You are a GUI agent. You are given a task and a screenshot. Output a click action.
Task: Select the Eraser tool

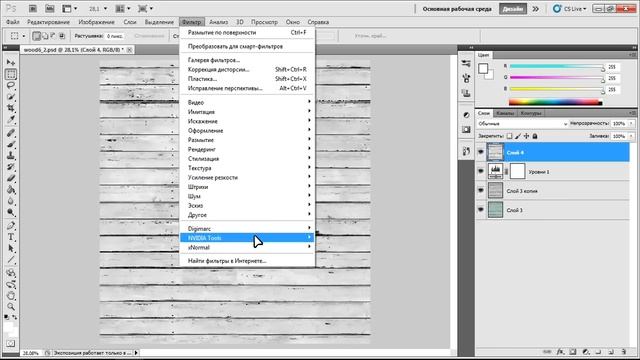[11, 178]
